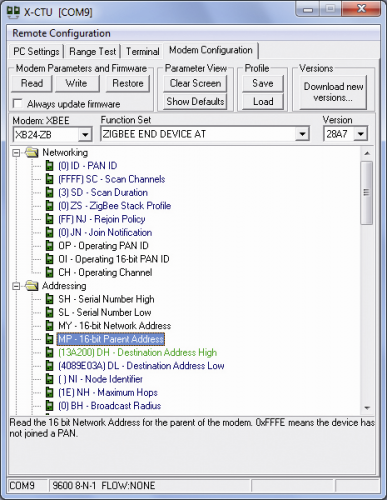Click the chip icon beside ZS - ZigBee Stack Profile
Screen dimensions: 387x500
[x=49, y=206]
